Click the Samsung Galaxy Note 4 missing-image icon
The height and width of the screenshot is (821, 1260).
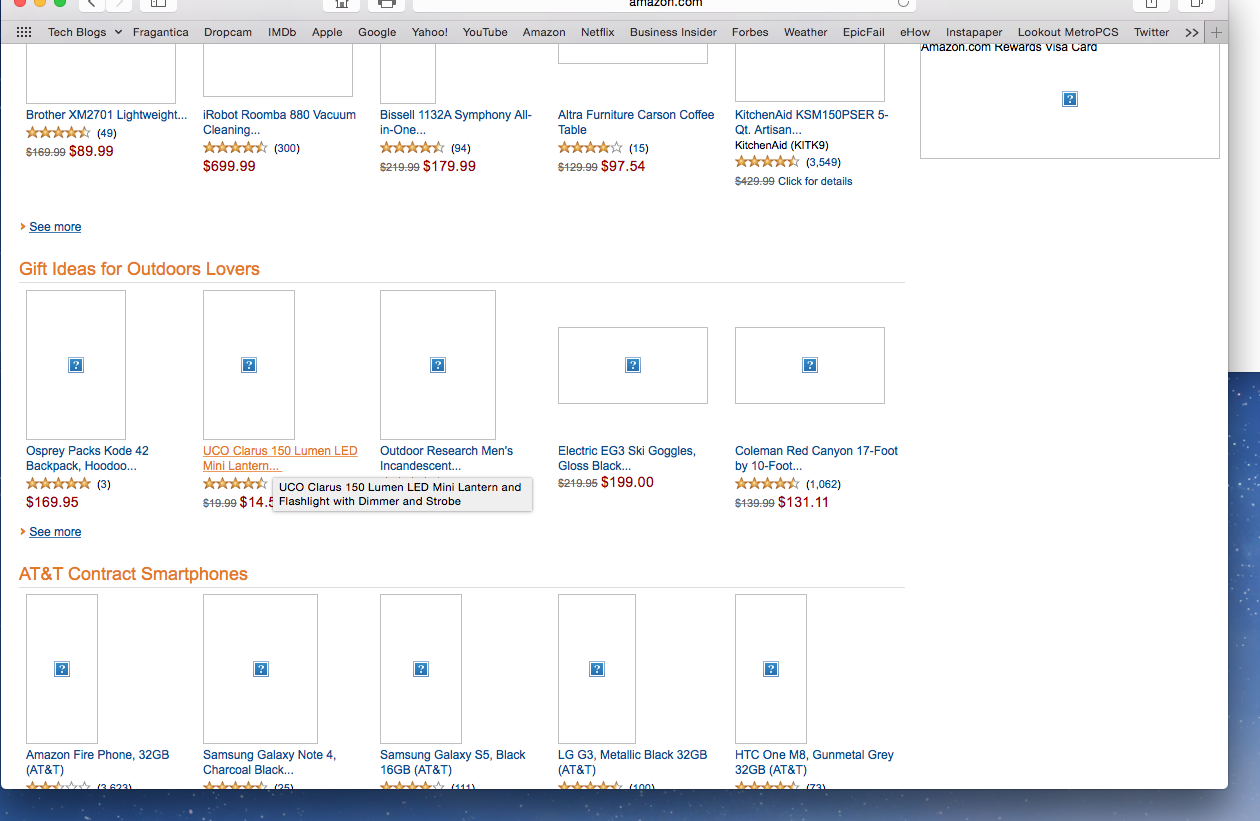[x=261, y=669]
